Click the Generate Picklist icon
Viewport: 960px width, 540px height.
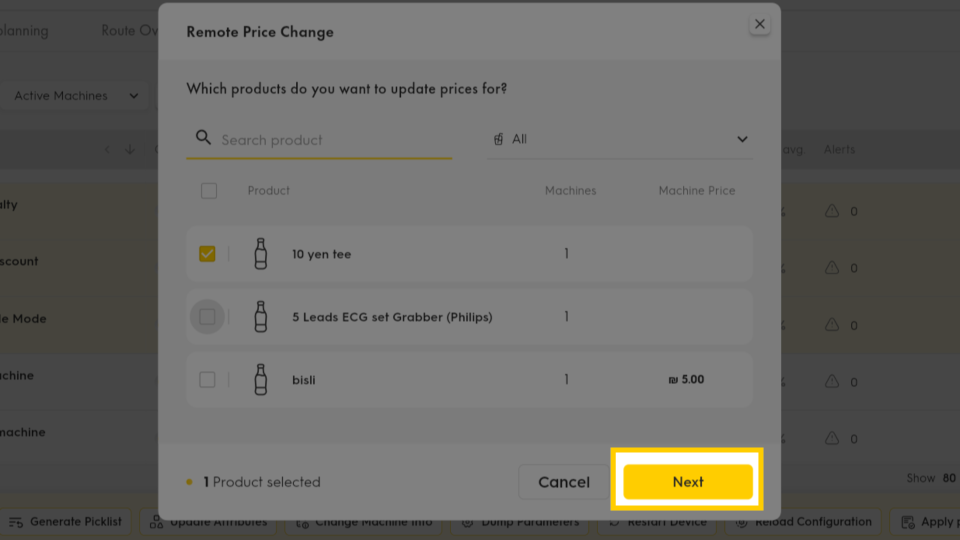(x=16, y=522)
